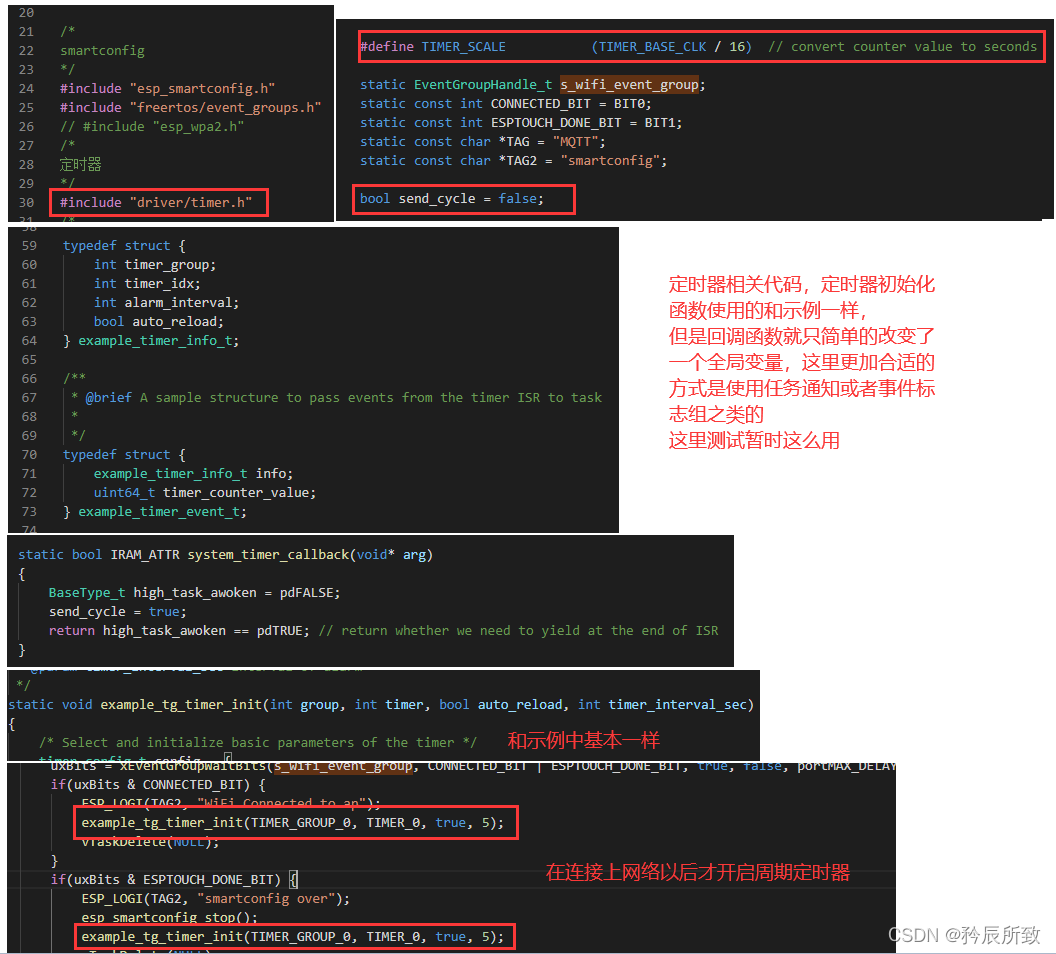Click the 'ESPTOUCH_DONE_BIT = BIT1;' declaration
The height and width of the screenshot is (954, 1056).
click(521, 123)
